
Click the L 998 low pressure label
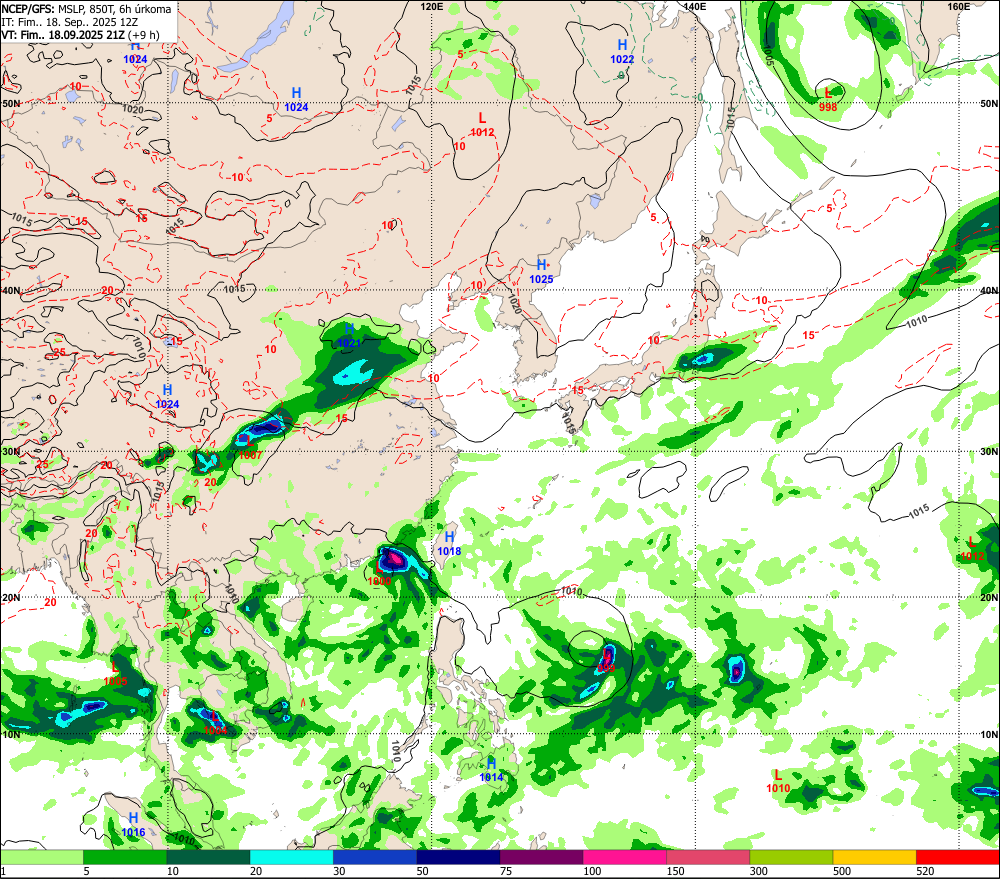tap(828, 100)
